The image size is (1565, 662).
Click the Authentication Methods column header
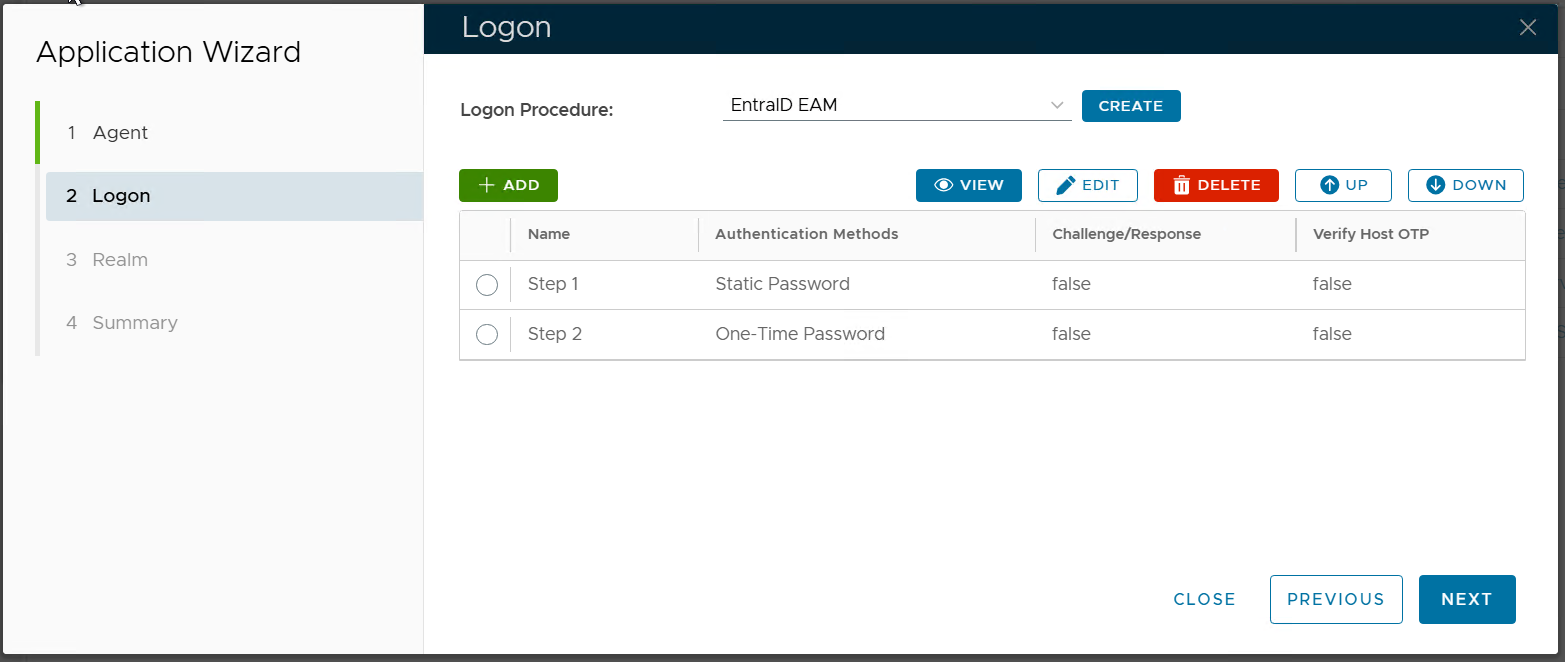806,234
